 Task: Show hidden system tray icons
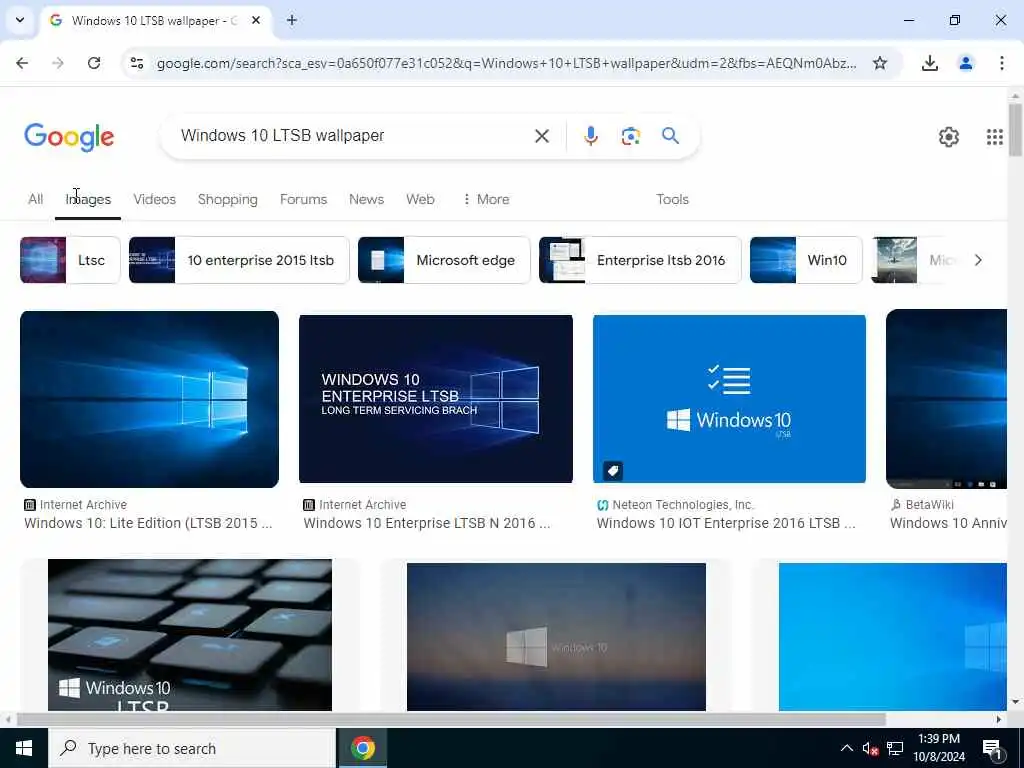846,748
